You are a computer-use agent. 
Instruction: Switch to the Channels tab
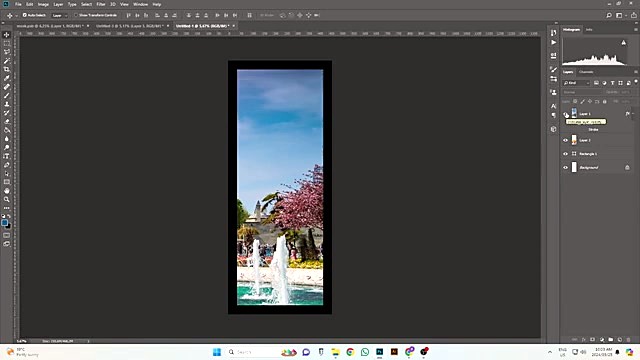[586, 72]
